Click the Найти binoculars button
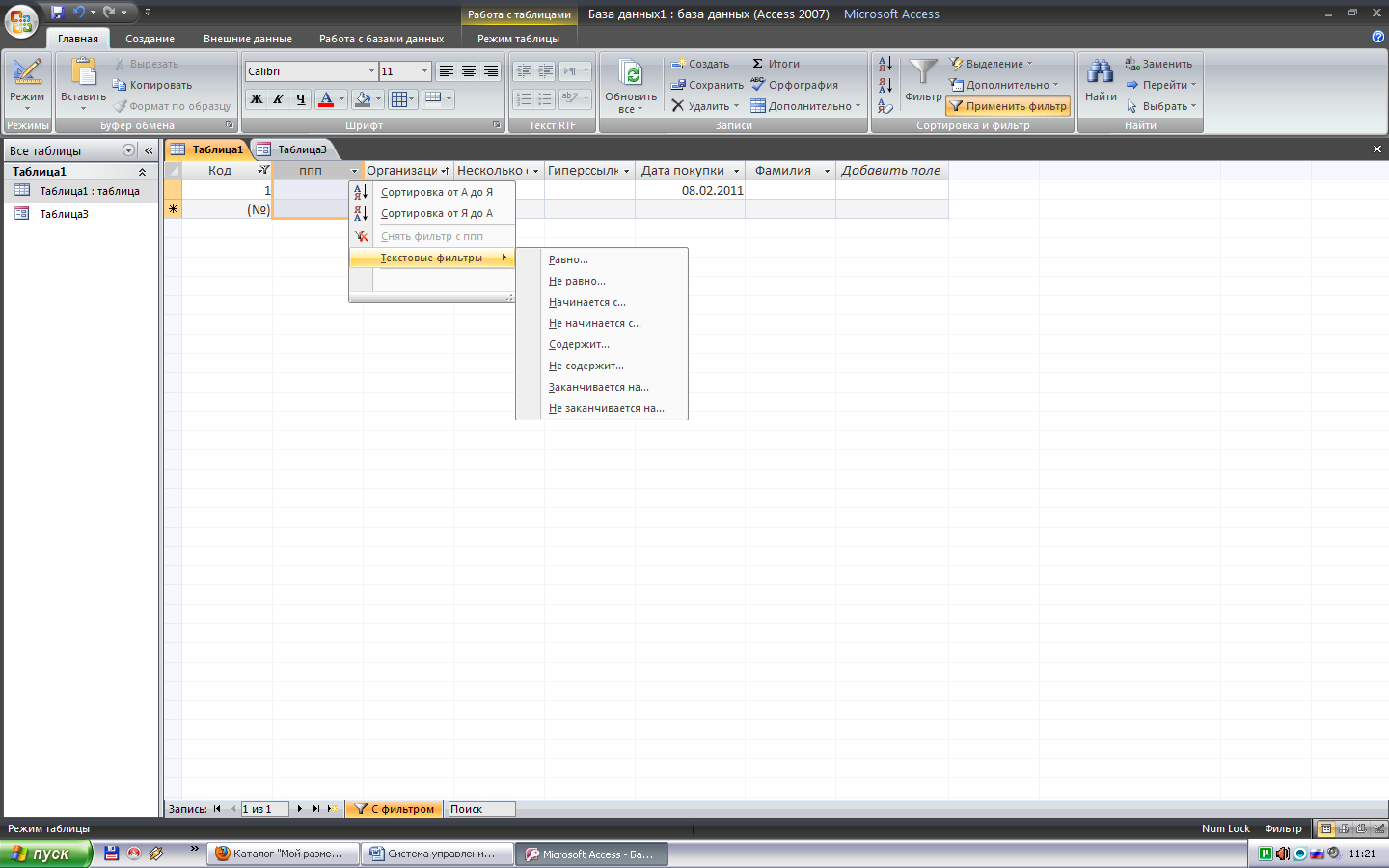1389x868 pixels. coord(1101,79)
